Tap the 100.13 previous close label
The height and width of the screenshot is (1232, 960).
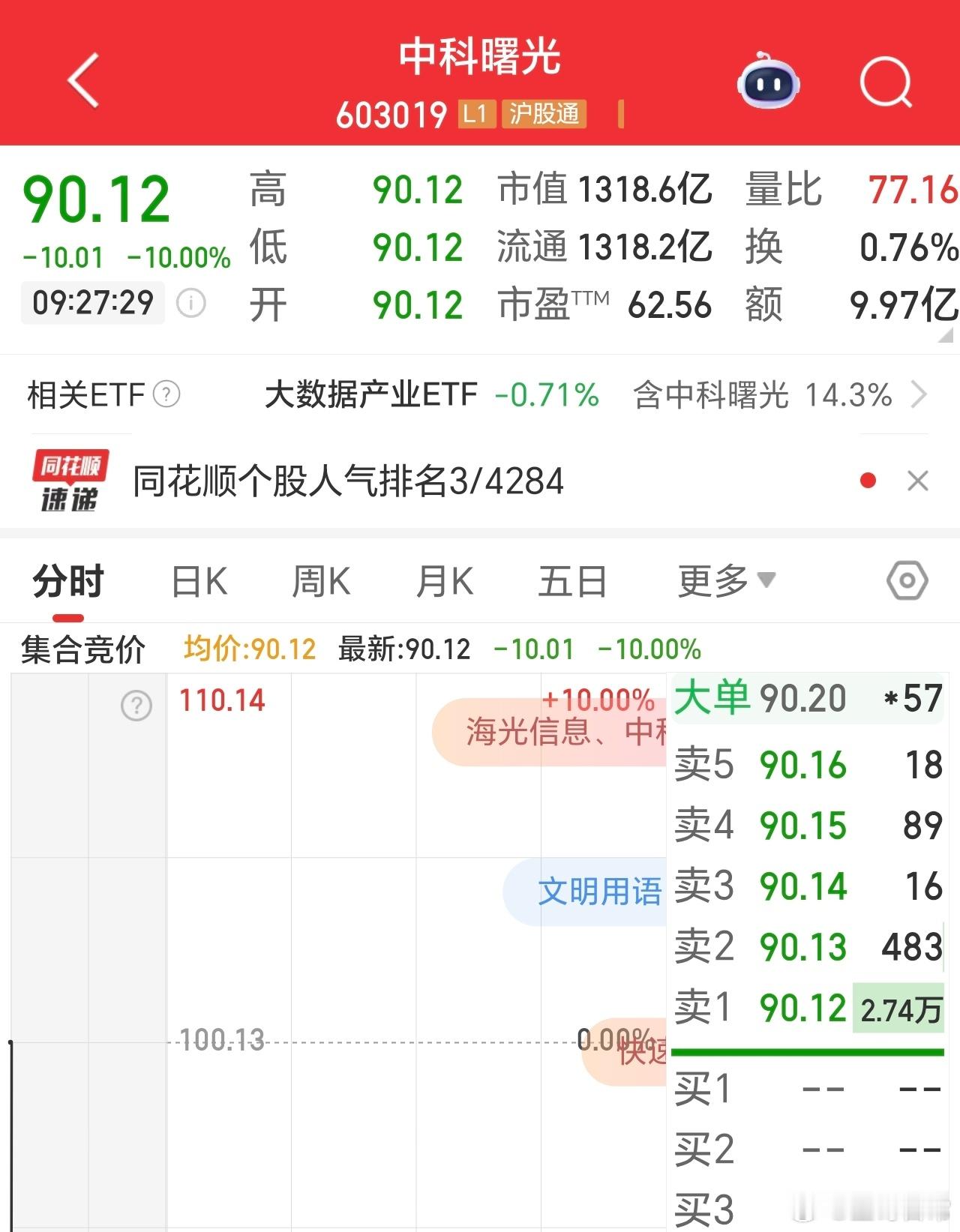tap(222, 1040)
